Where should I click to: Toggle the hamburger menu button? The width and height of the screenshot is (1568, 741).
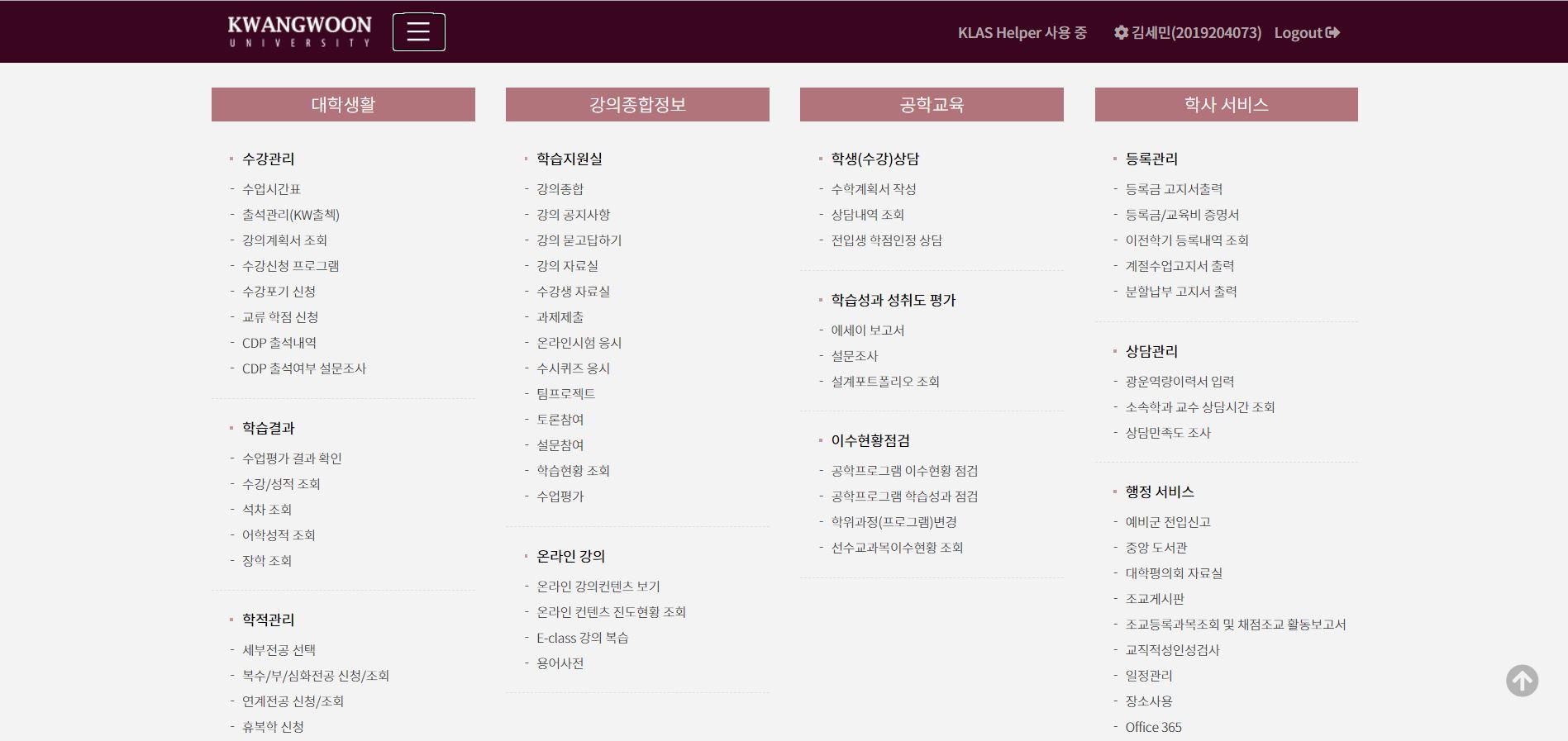pos(418,32)
